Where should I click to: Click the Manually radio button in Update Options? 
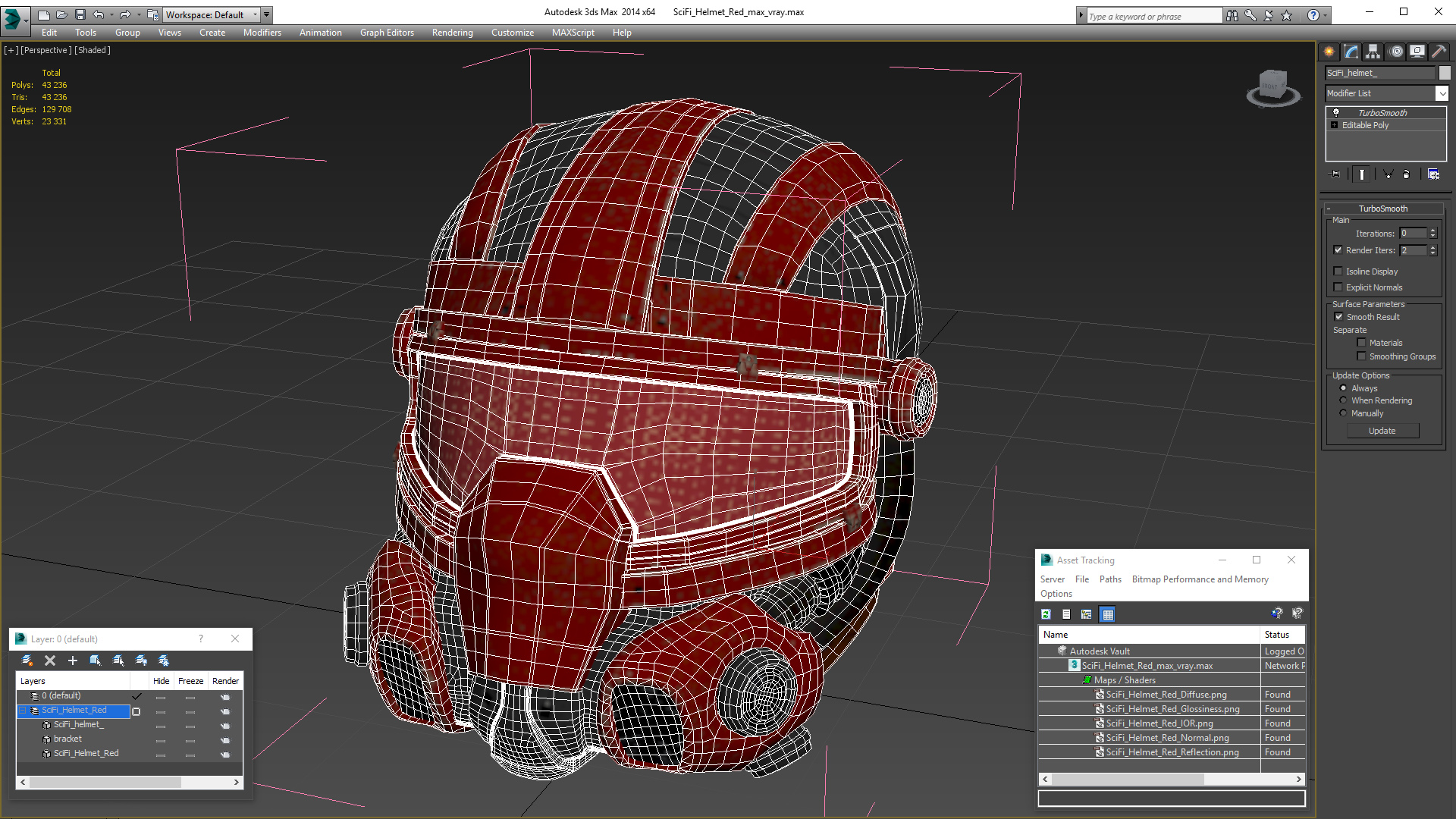[1343, 412]
